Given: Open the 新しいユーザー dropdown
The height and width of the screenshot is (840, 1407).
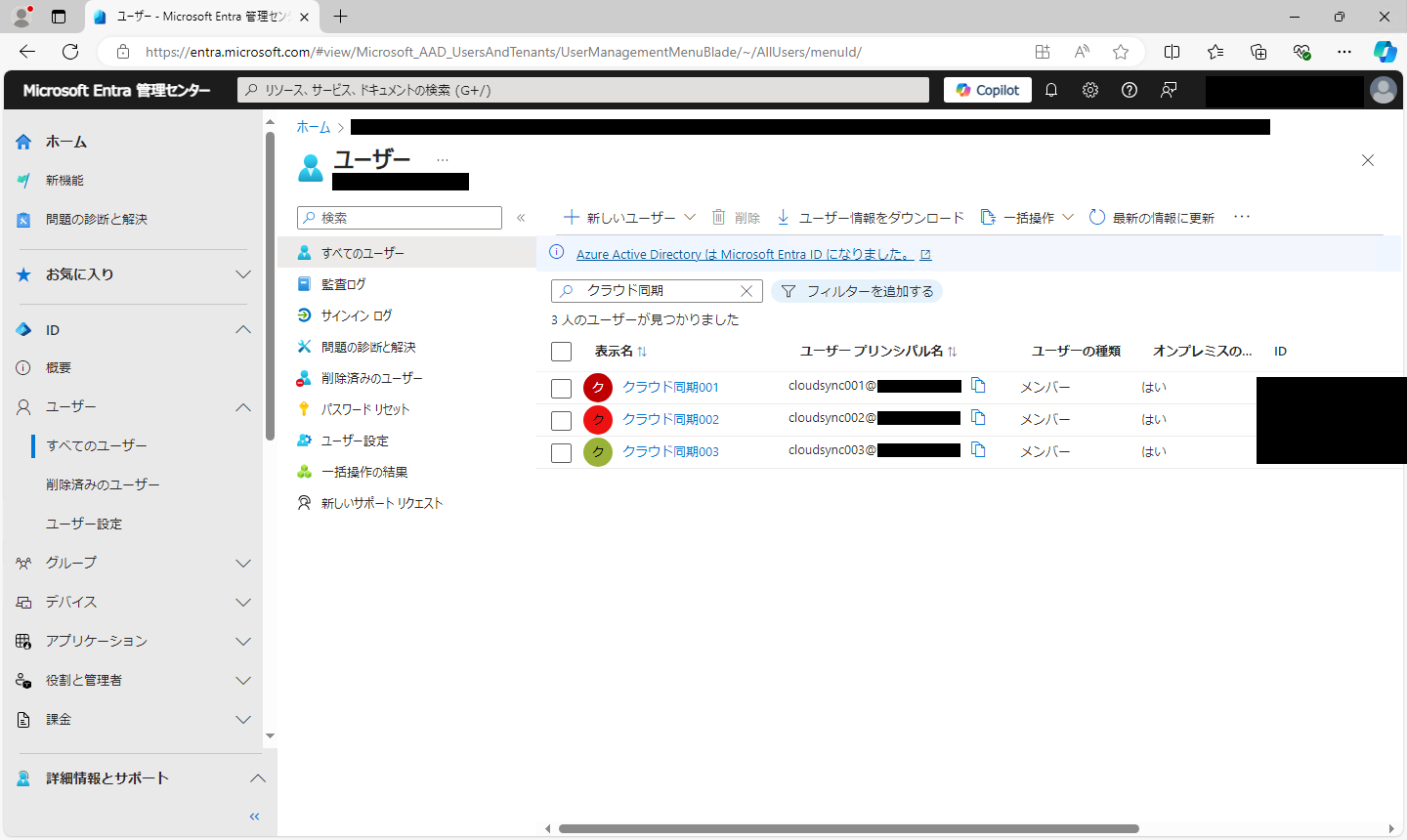Looking at the screenshot, I should coord(630,218).
